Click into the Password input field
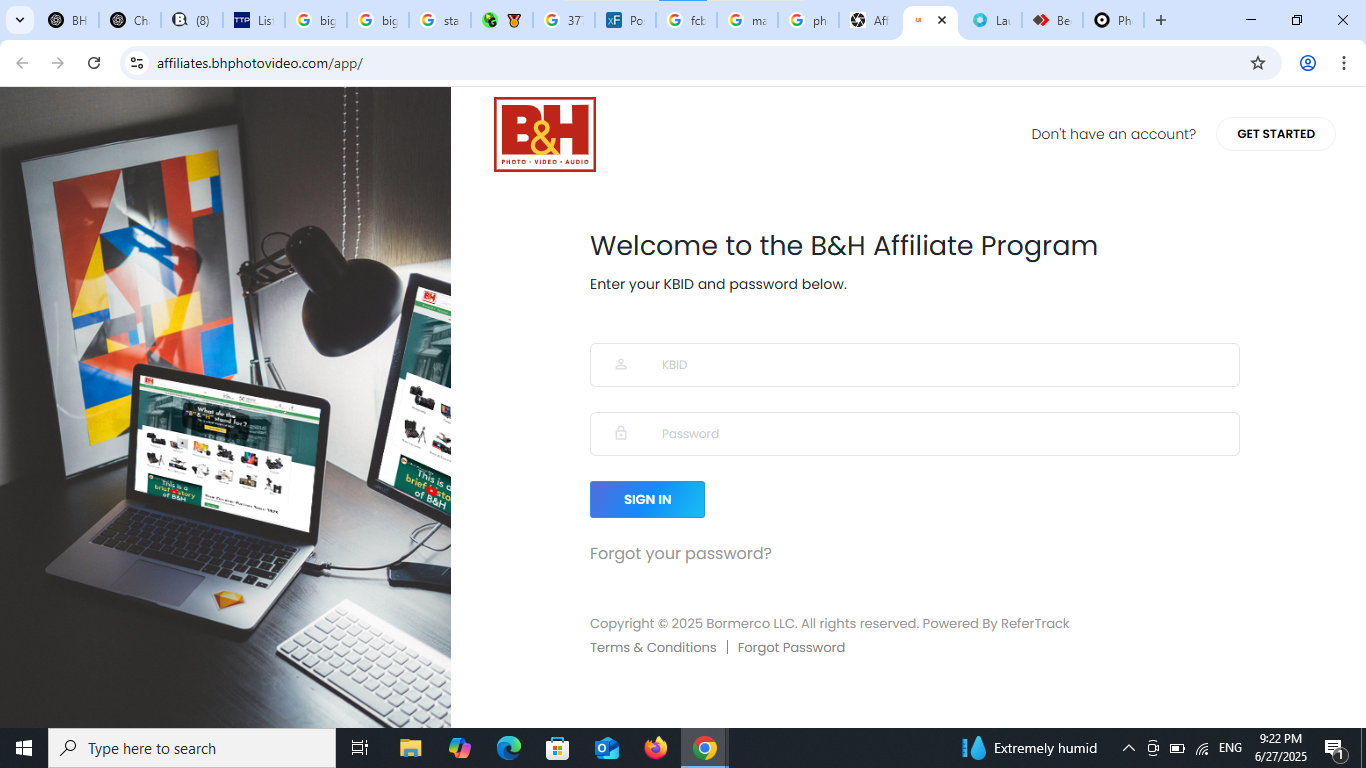The image size is (1366, 768). [915, 434]
